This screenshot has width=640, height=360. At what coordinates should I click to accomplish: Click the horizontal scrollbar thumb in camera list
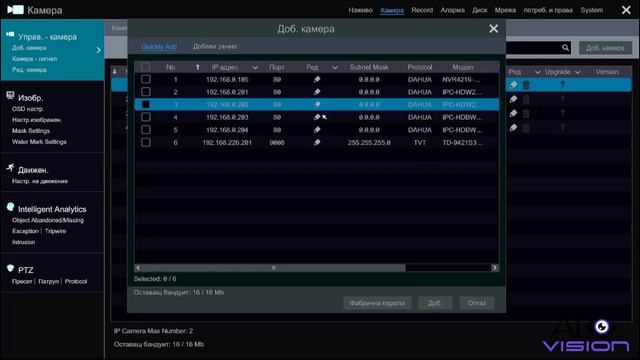pos(273,268)
